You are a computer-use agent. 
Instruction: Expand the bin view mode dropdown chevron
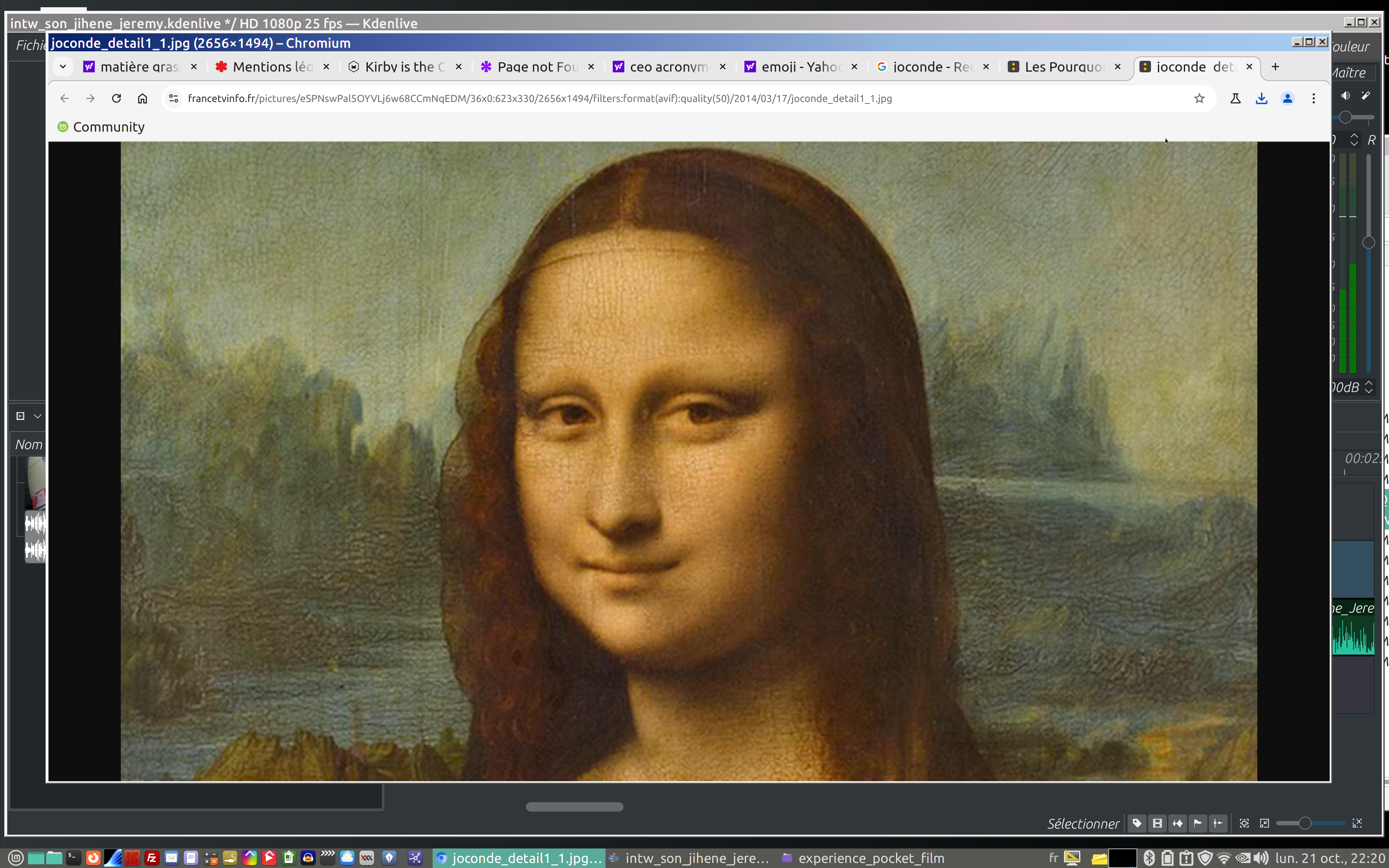38,416
